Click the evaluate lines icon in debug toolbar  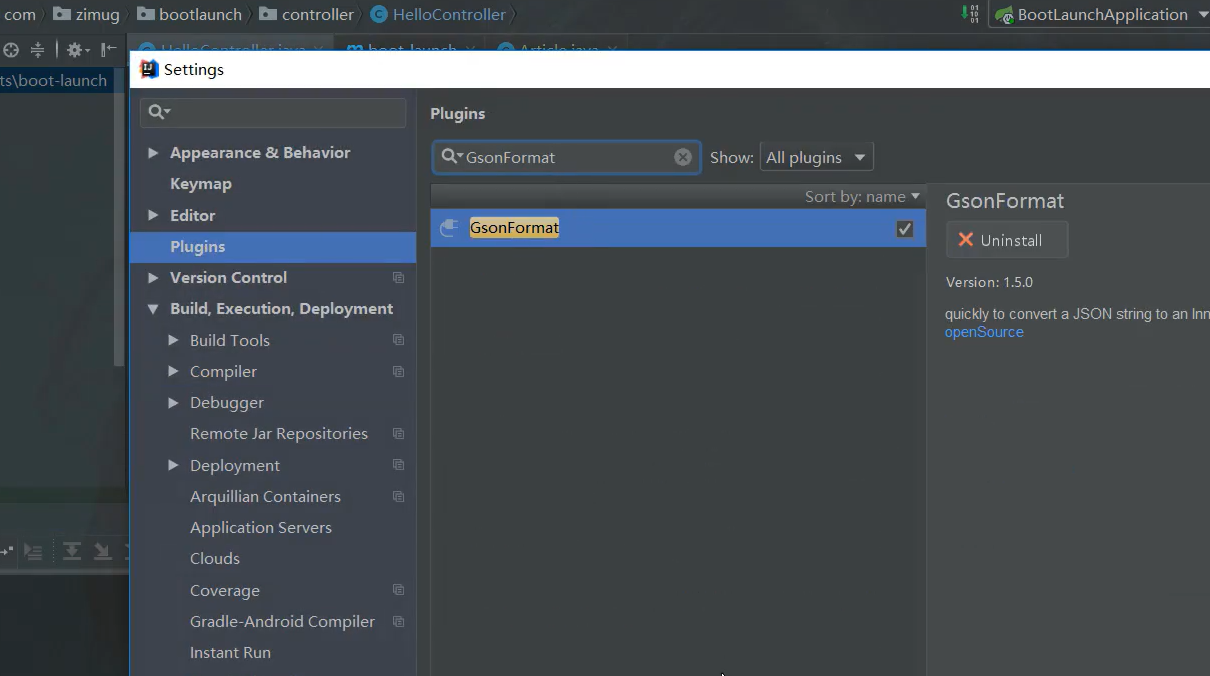coord(33,551)
